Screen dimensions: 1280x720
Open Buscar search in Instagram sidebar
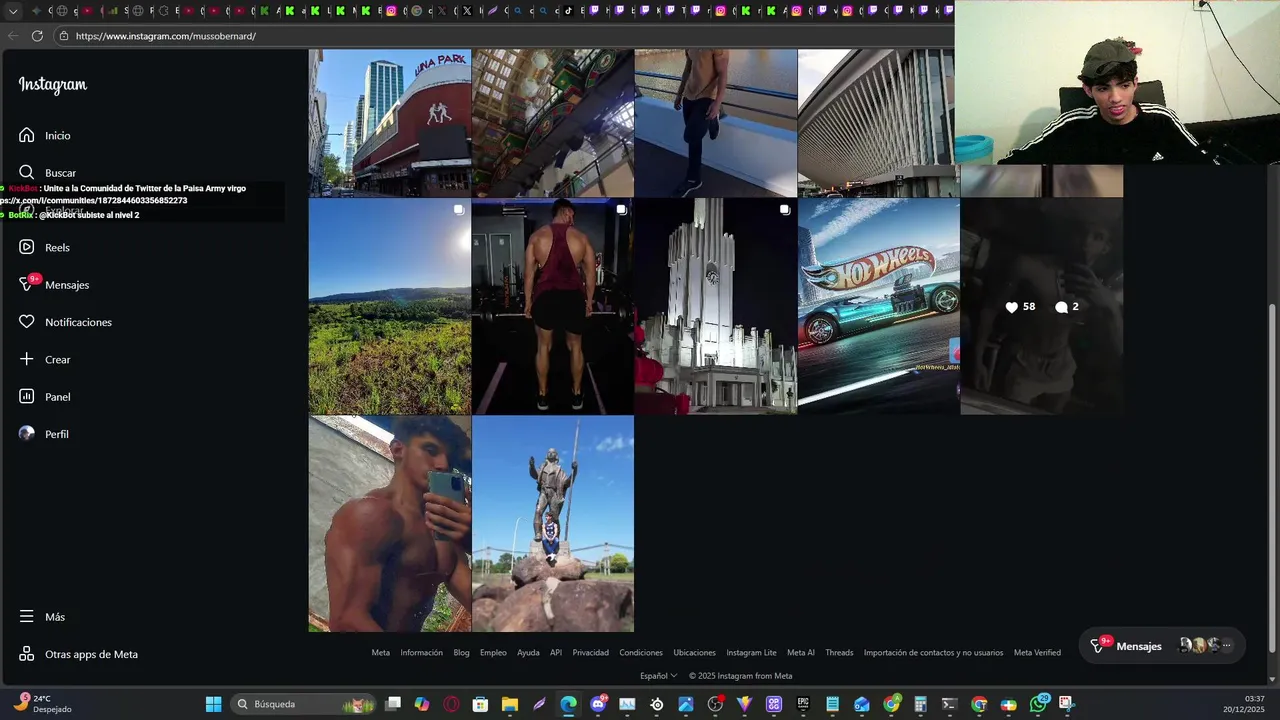47,173
